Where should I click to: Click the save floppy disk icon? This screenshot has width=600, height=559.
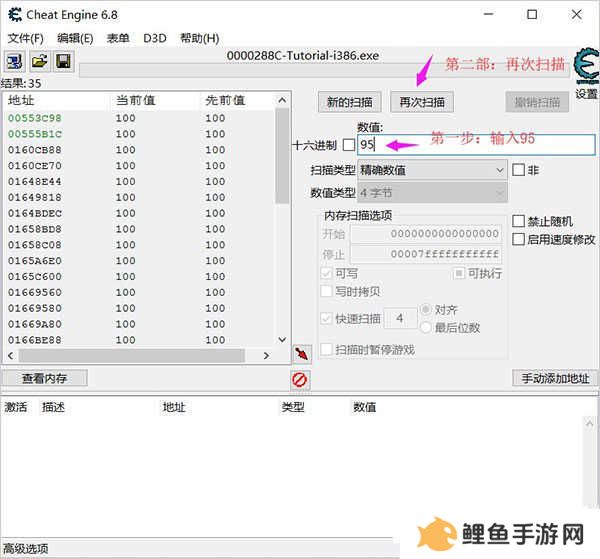63,61
